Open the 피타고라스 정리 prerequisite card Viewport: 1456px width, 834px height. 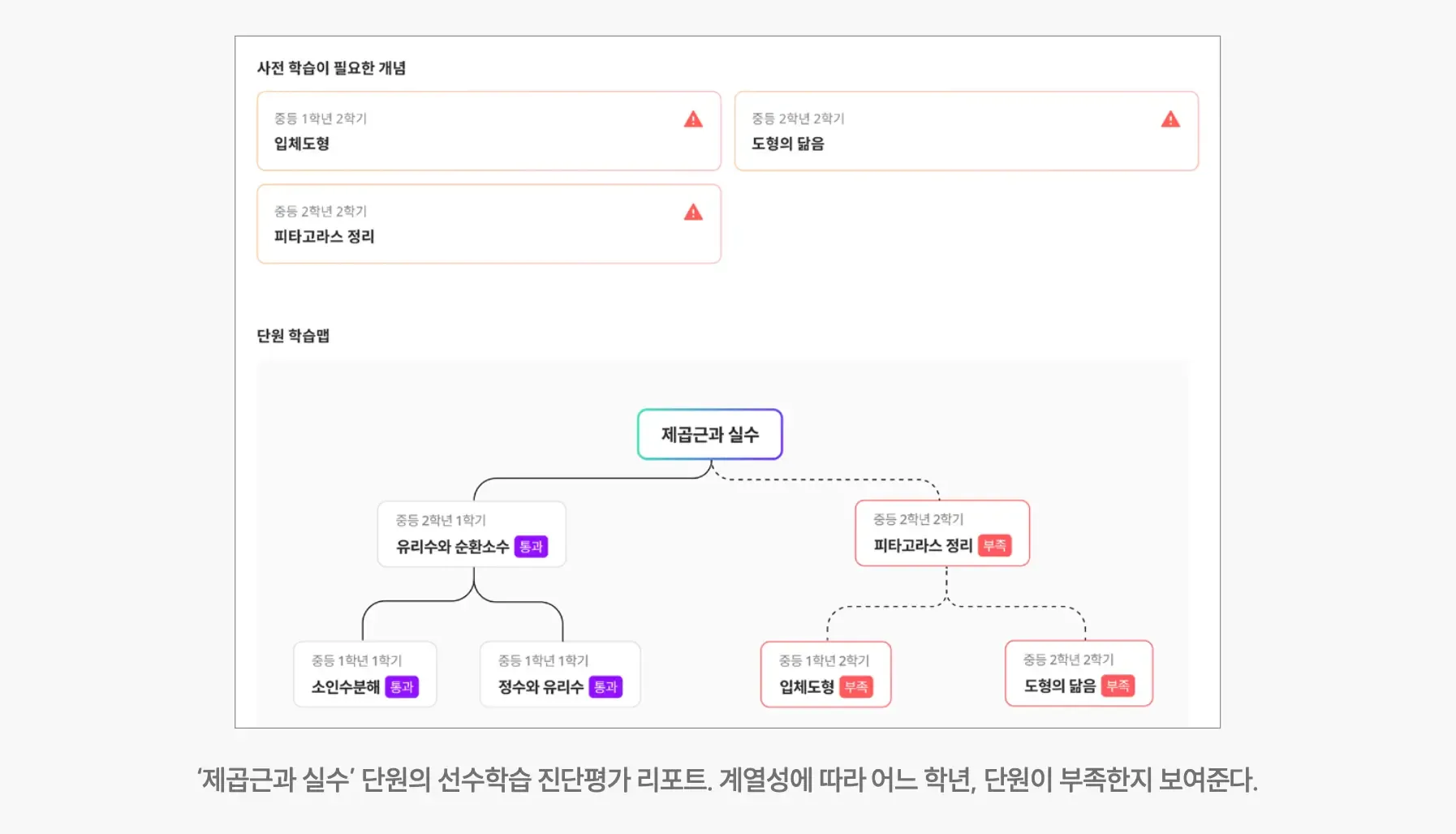coord(488,225)
